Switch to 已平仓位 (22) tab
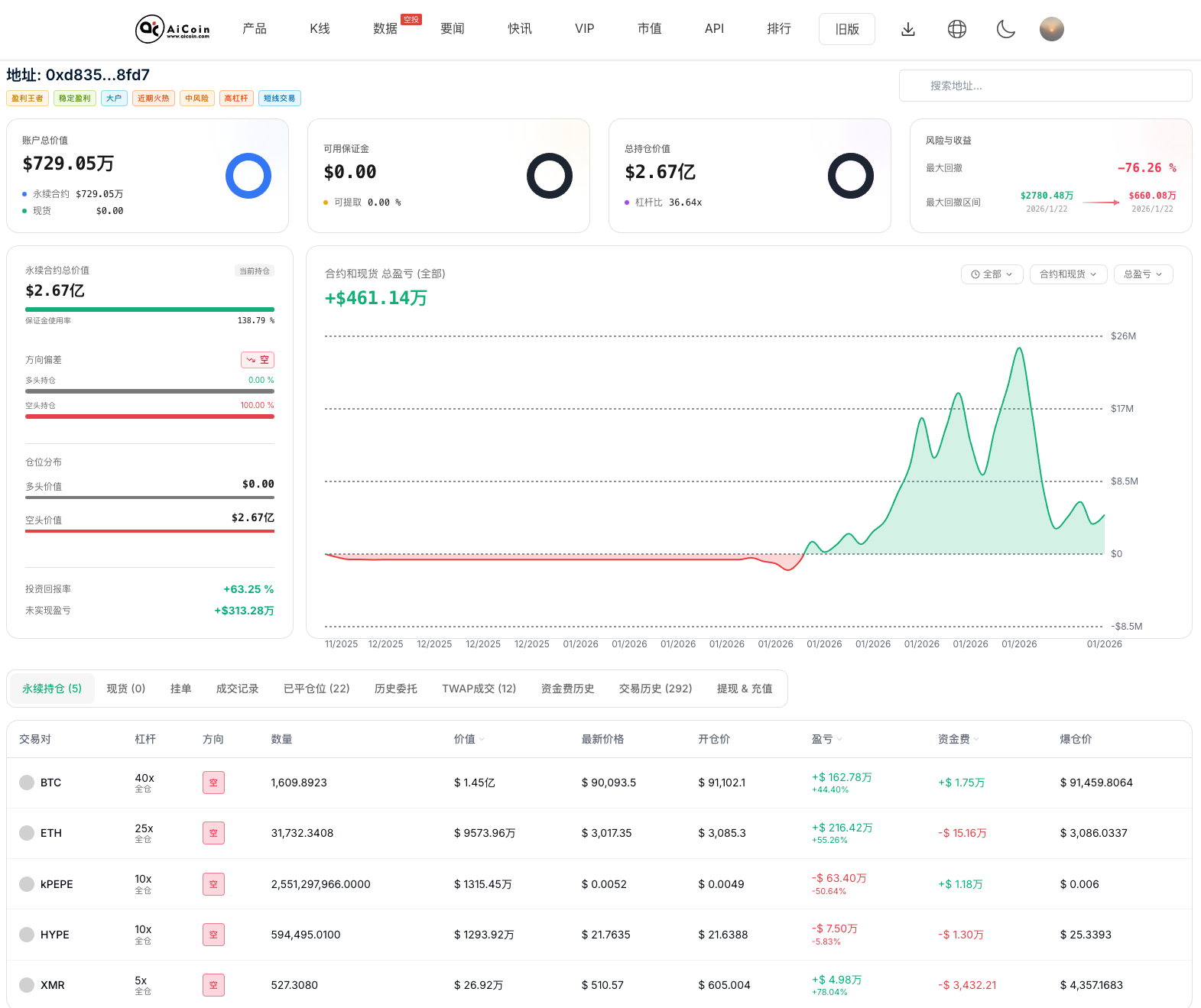 pyautogui.click(x=316, y=689)
